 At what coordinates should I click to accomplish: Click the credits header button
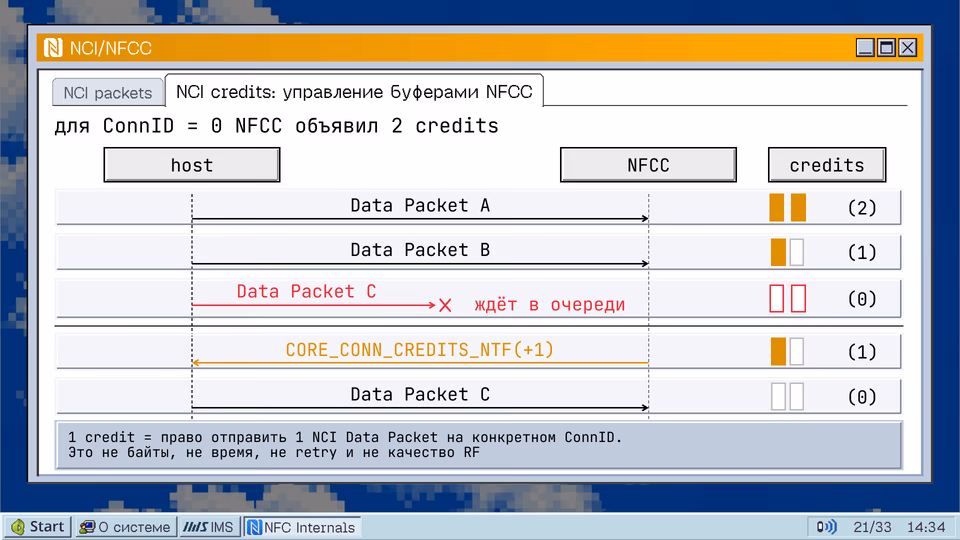827,165
